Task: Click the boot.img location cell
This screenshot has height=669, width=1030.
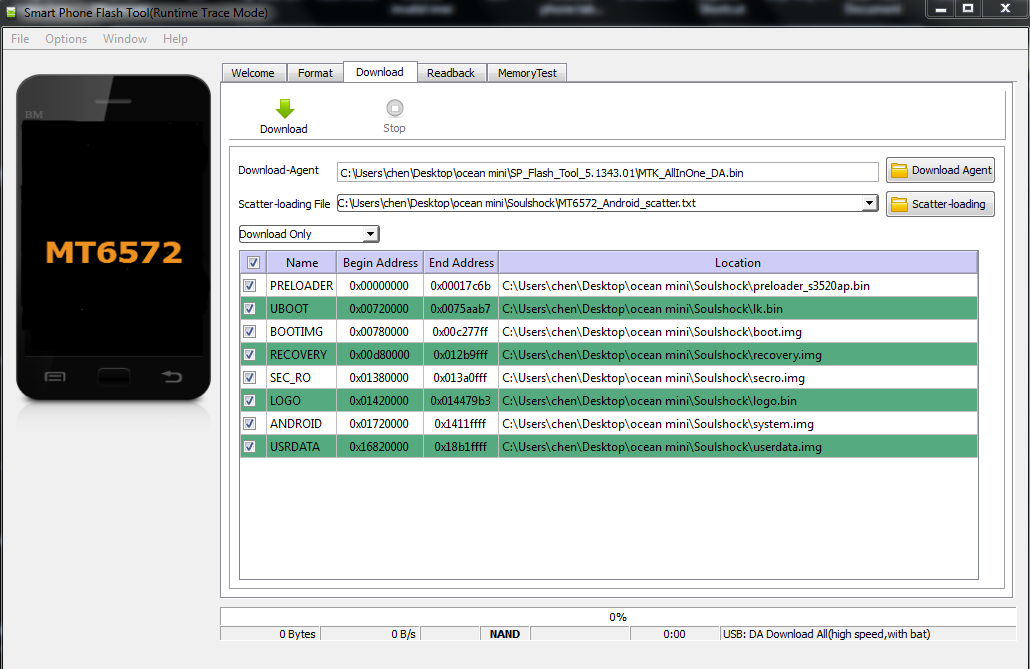Action: [738, 332]
